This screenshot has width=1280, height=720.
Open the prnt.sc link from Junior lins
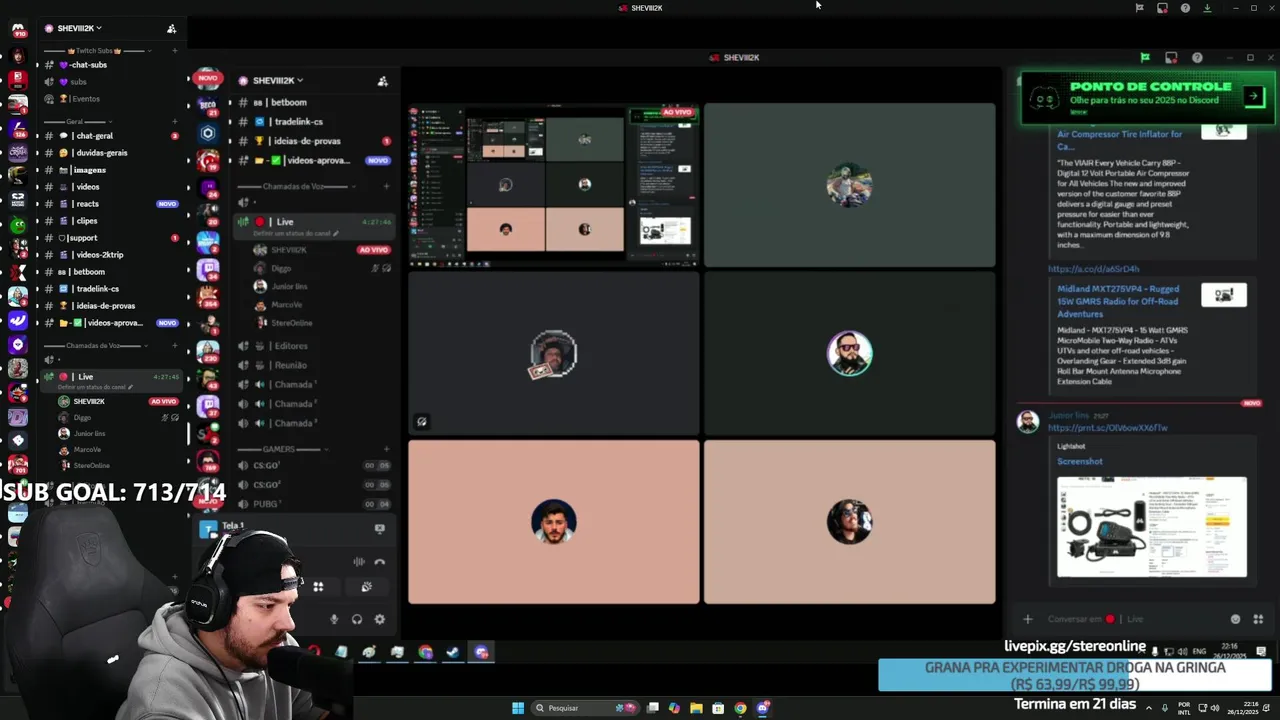tap(1107, 428)
